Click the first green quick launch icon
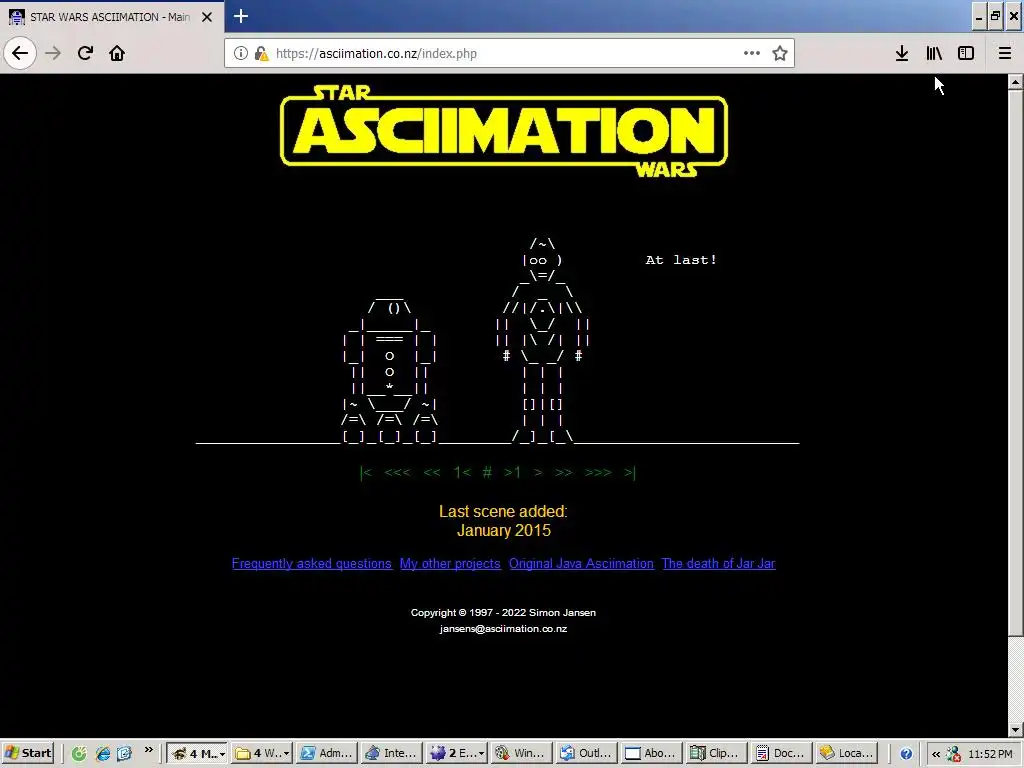The image size is (1024, 768). (x=79, y=753)
